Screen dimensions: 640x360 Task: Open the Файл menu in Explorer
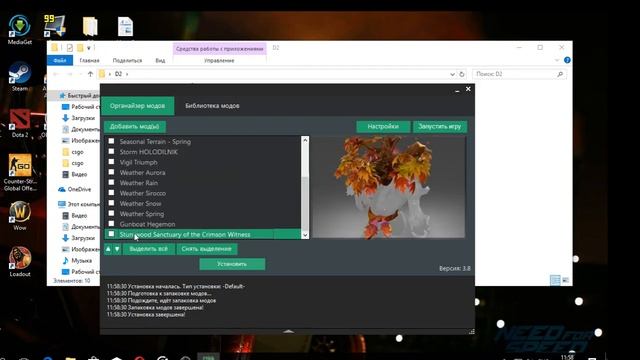click(60, 60)
